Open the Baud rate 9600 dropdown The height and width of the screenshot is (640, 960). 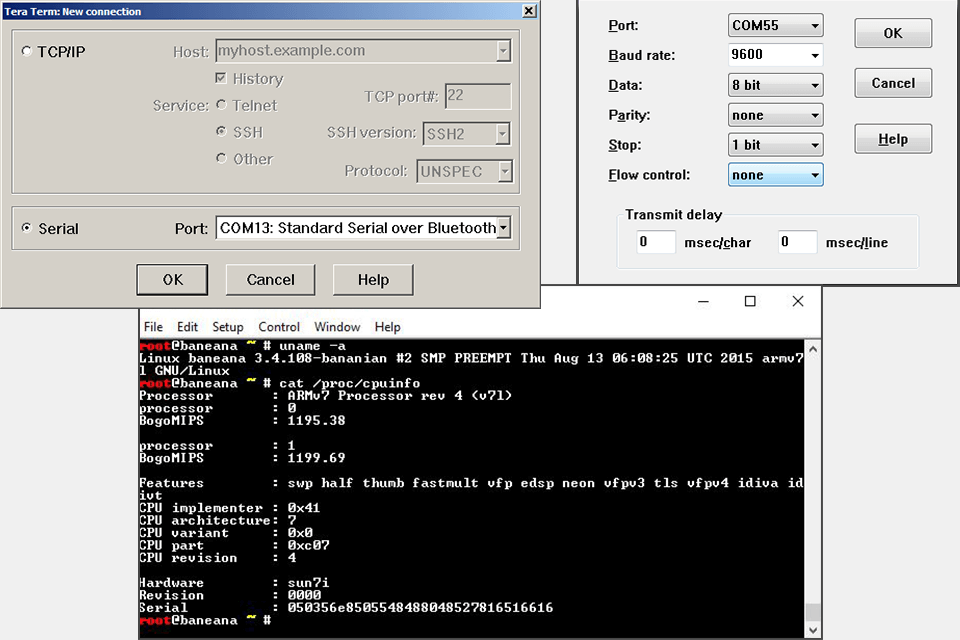[x=815, y=55]
